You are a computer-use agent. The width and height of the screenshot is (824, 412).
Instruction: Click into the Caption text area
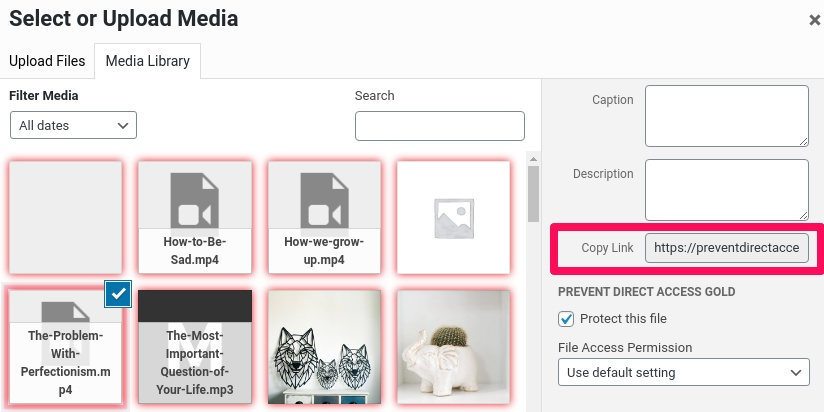point(726,115)
